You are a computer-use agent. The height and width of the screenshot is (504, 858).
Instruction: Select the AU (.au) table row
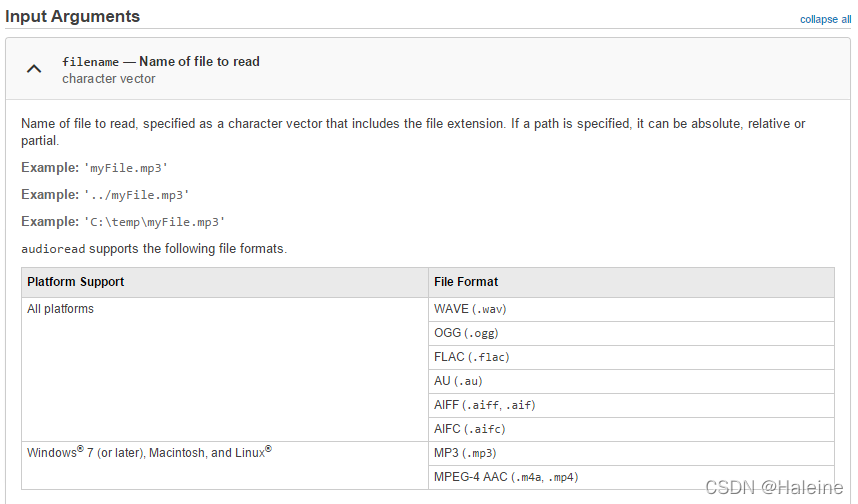point(631,381)
